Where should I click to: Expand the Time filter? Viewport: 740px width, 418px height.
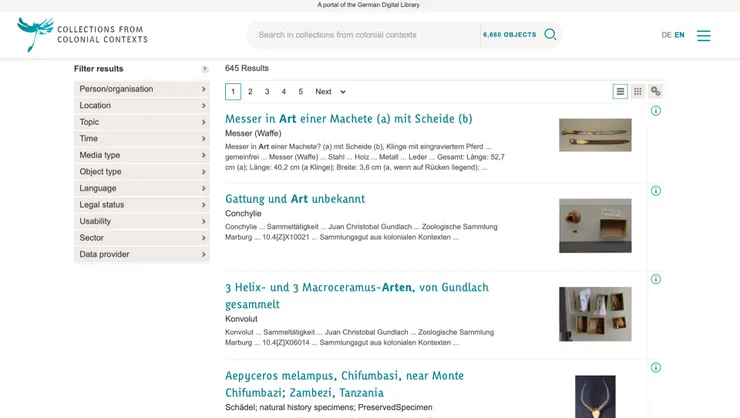click(x=142, y=139)
